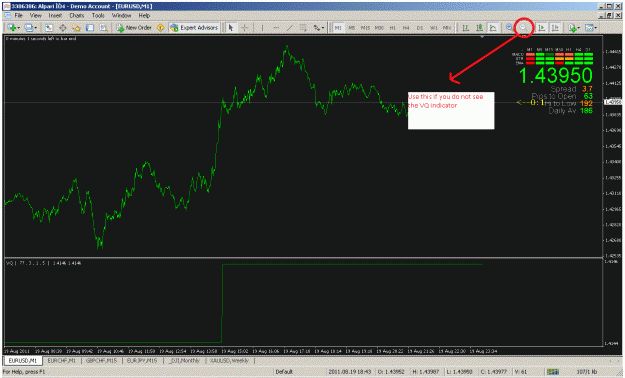
Task: Switch chart to M15 timeframe
Action: 365,28
